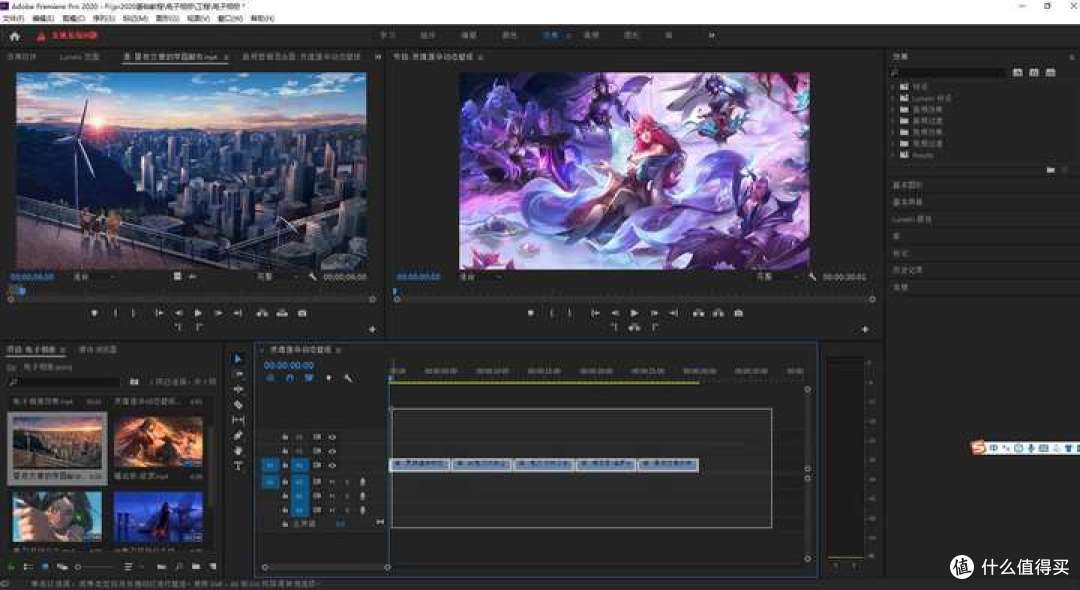Select the Hand tool
This screenshot has width=1080, height=590.
[x=238, y=450]
